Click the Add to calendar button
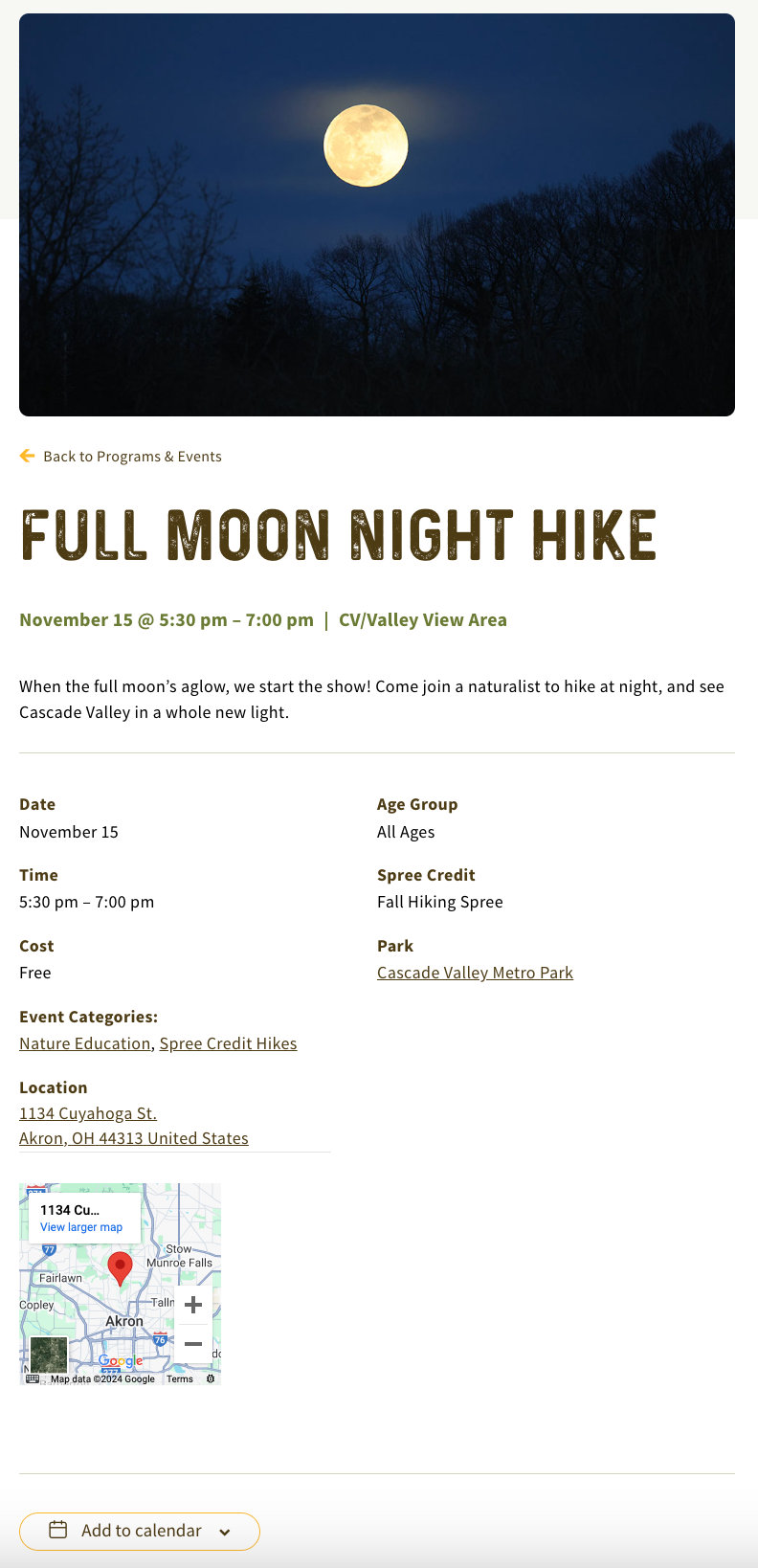 click(140, 1531)
